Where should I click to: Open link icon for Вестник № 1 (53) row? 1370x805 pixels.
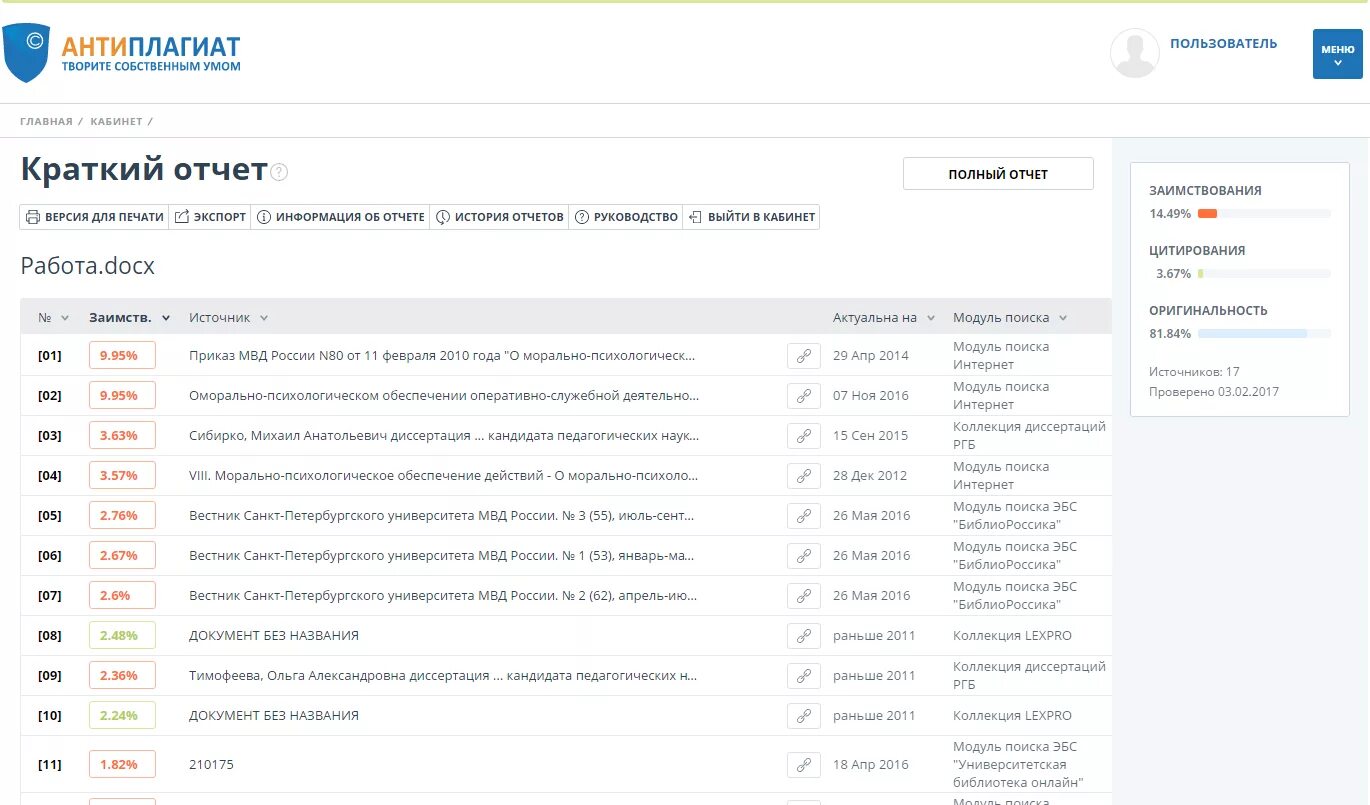(803, 556)
